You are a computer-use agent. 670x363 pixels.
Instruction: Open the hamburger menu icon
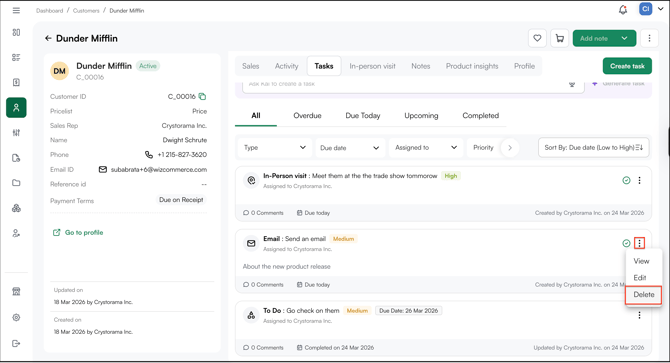pos(16,10)
